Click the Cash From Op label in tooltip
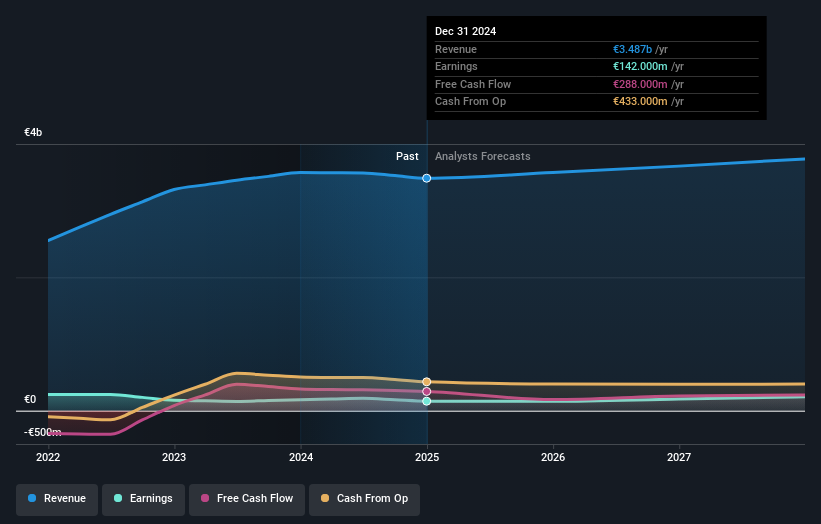The width and height of the screenshot is (821, 524). coord(471,102)
